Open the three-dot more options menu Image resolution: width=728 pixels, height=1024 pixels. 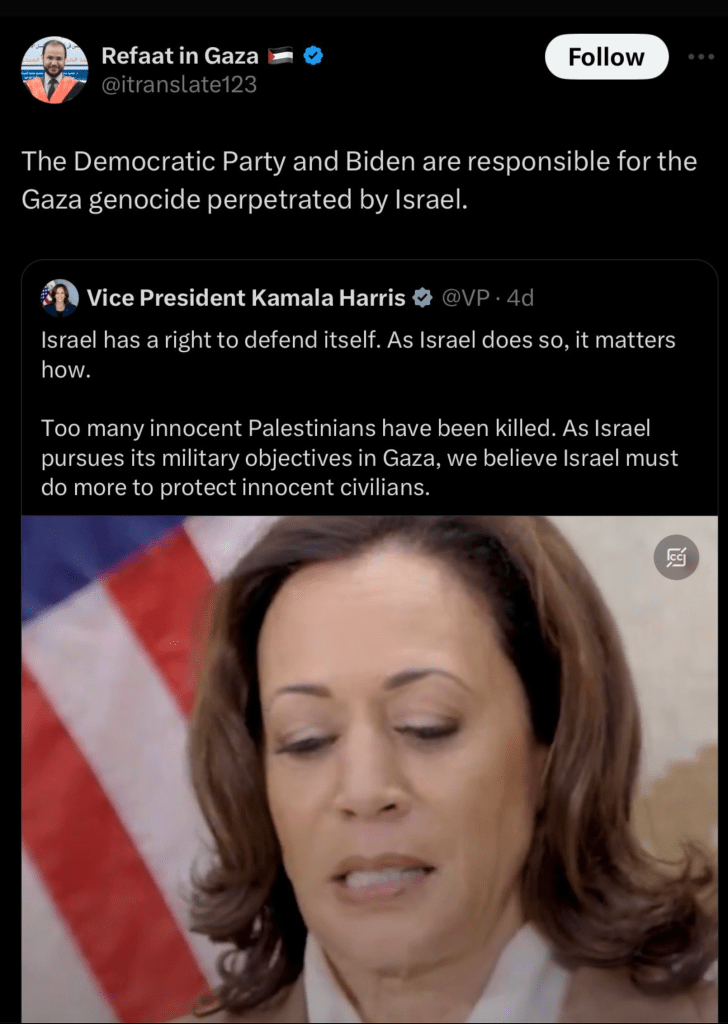tap(701, 57)
